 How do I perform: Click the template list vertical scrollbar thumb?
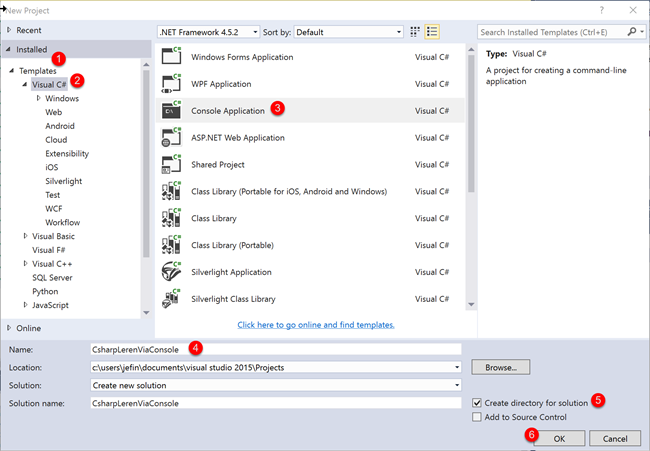coord(471,123)
